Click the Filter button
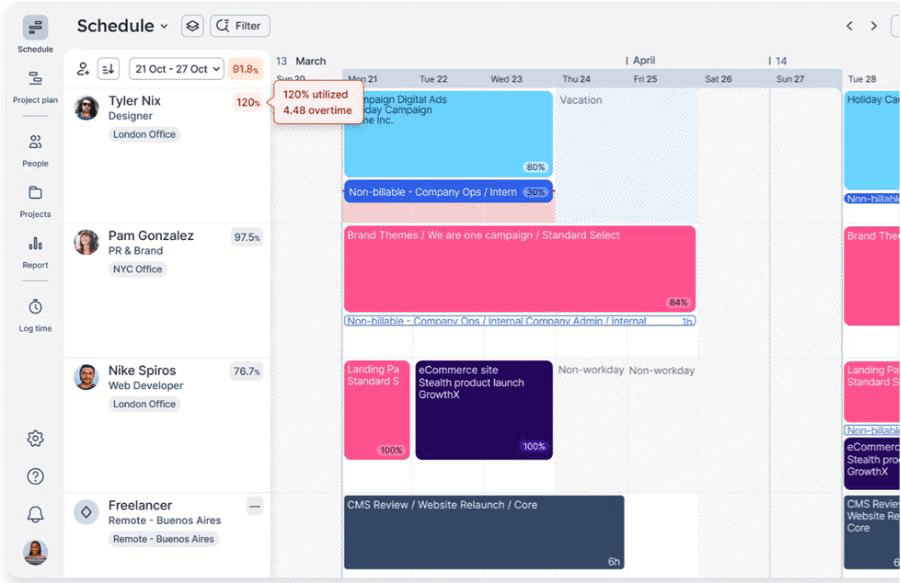This screenshot has width=901, height=583. click(x=240, y=26)
